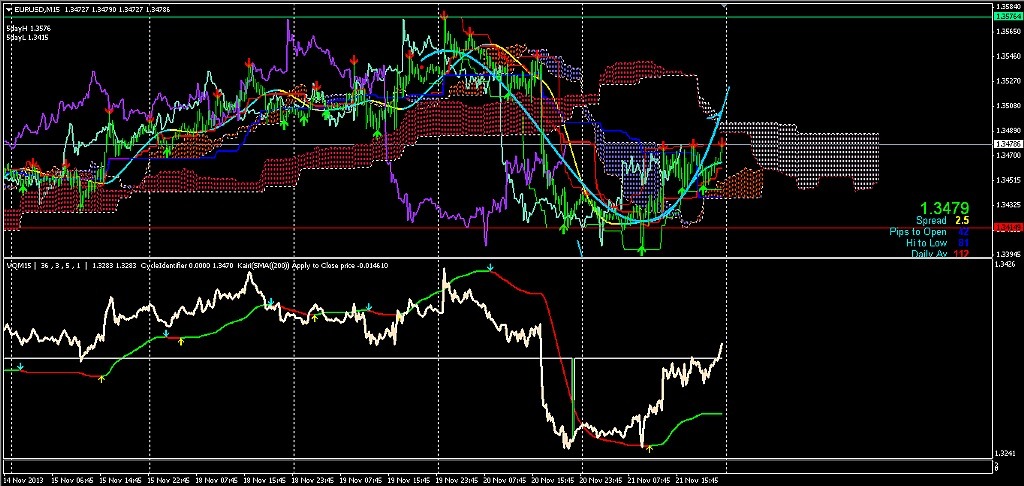Click the 21 Nov 15:45 time label

698,480
